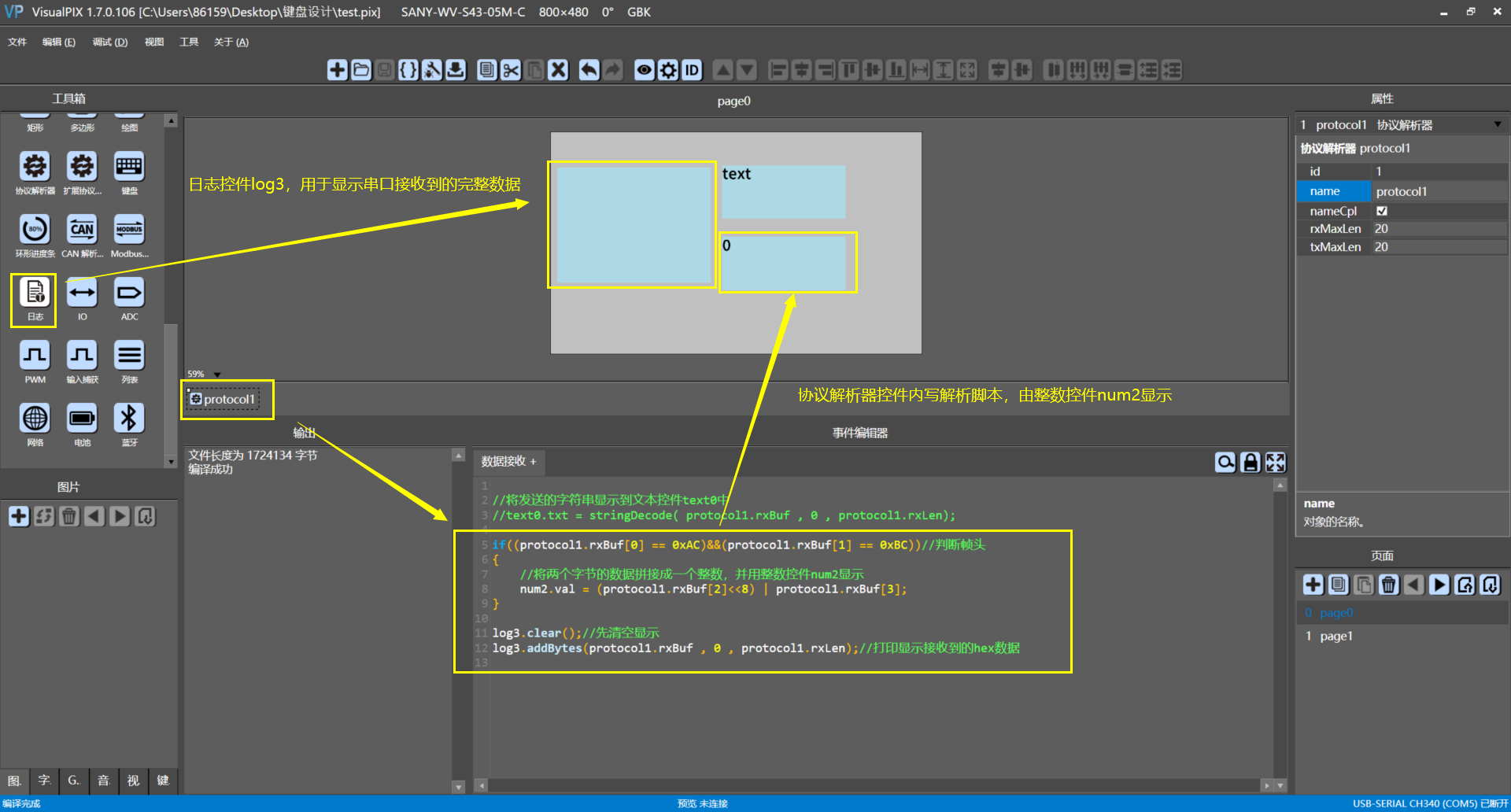Screen dimensions: 1511x812
Task: Open the 视图 menu
Action: [x=154, y=42]
